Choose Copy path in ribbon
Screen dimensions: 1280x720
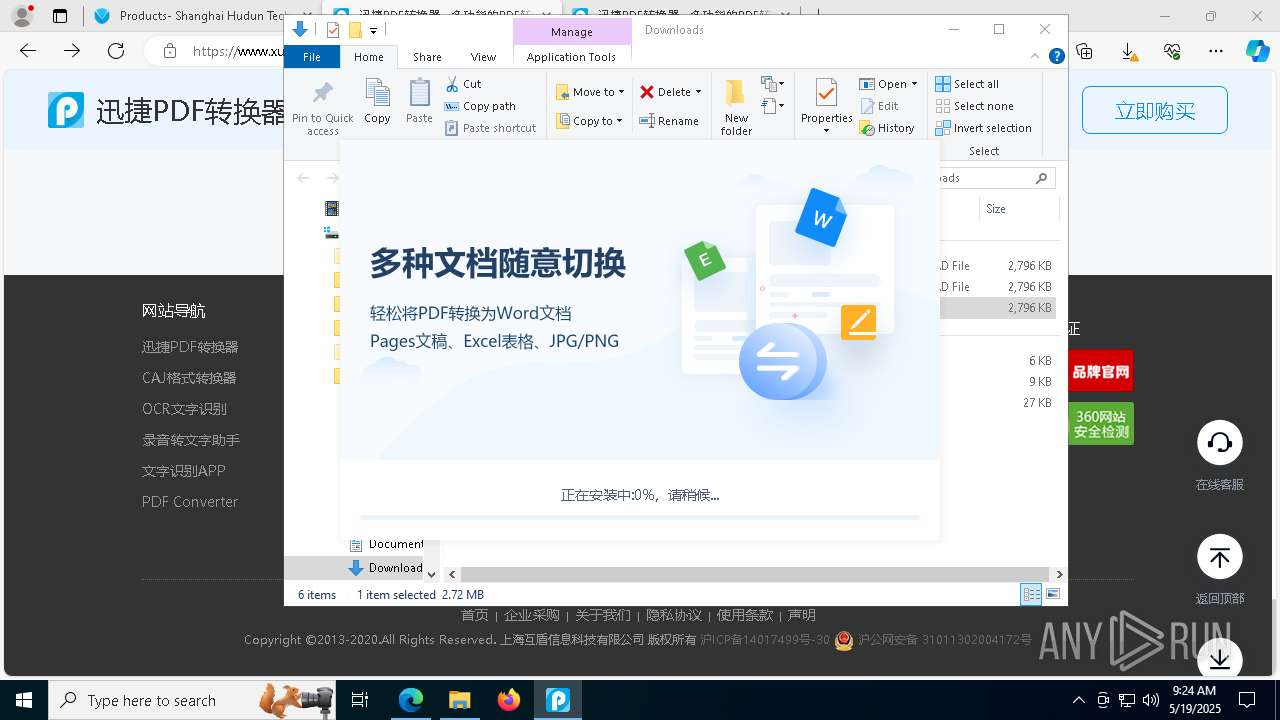pos(480,106)
